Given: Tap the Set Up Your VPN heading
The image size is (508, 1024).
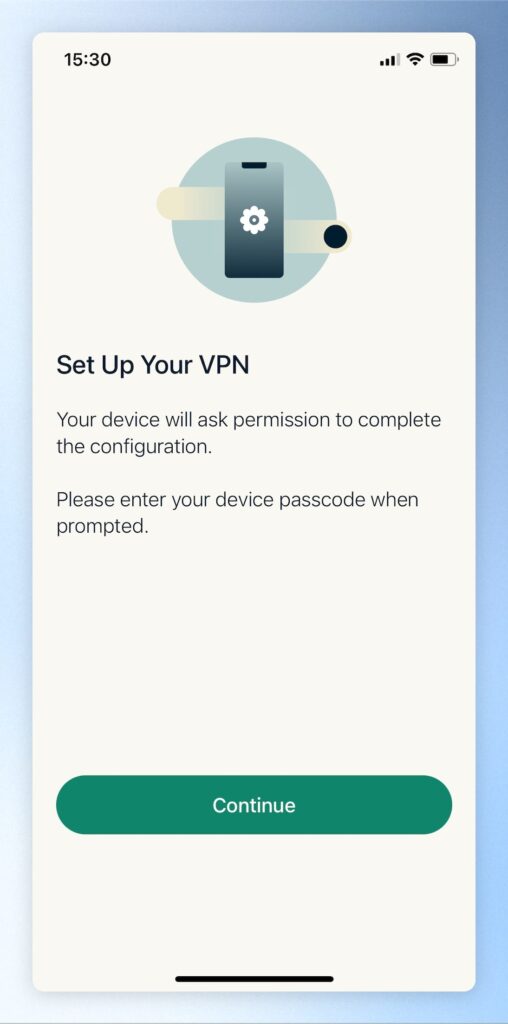Looking at the screenshot, I should pyautogui.click(x=153, y=365).
